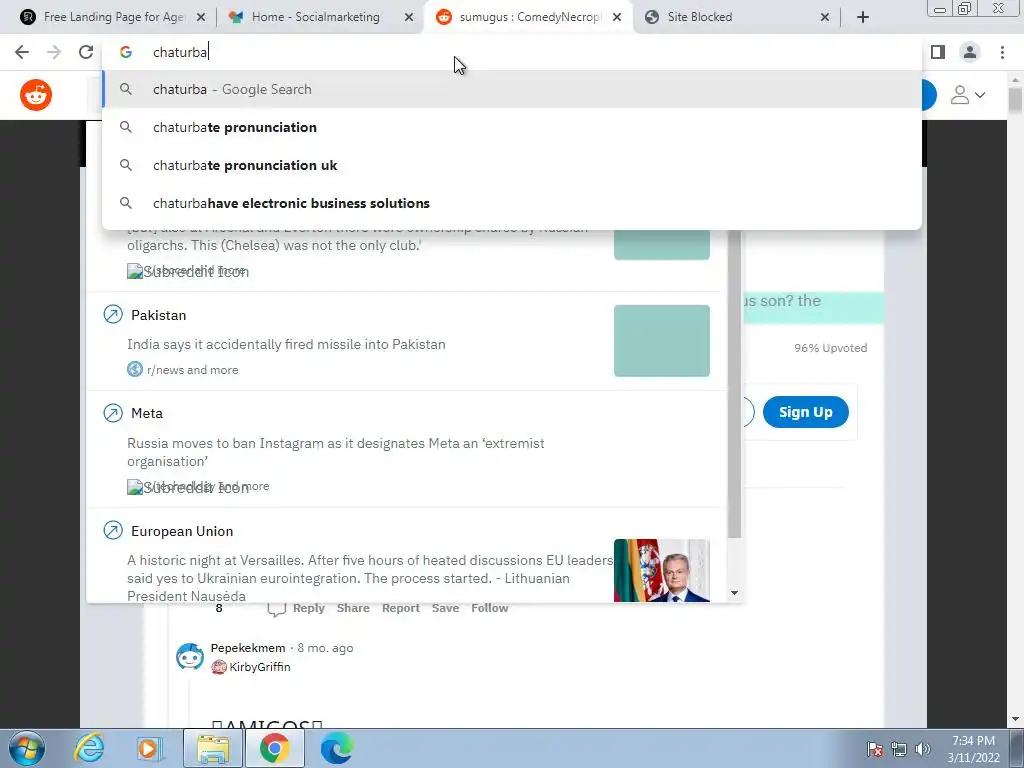Image resolution: width=1024 pixels, height=768 pixels.
Task: Open the Pakistan story thumbnail
Action: pyautogui.click(x=662, y=341)
